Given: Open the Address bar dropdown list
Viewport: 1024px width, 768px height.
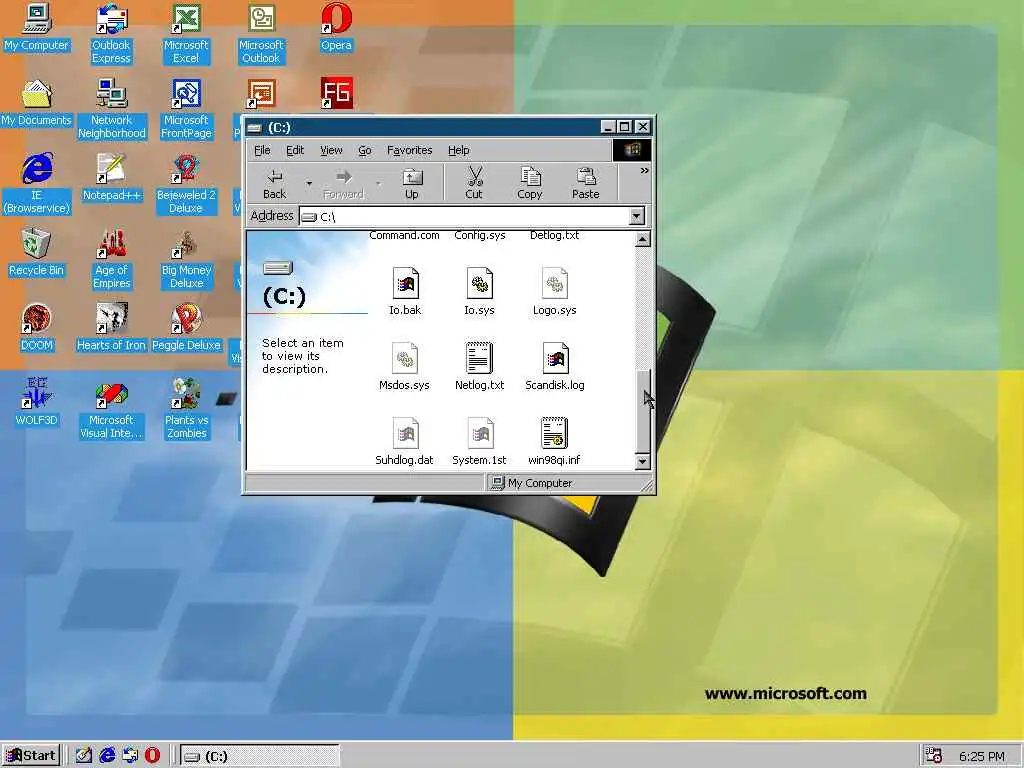Looking at the screenshot, I should point(637,216).
